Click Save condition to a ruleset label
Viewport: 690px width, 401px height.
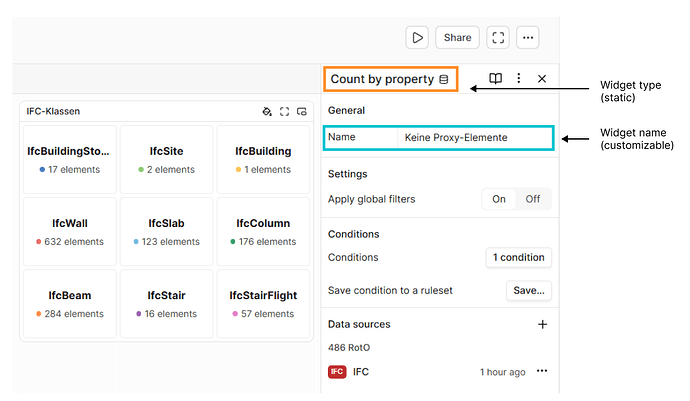(390, 291)
